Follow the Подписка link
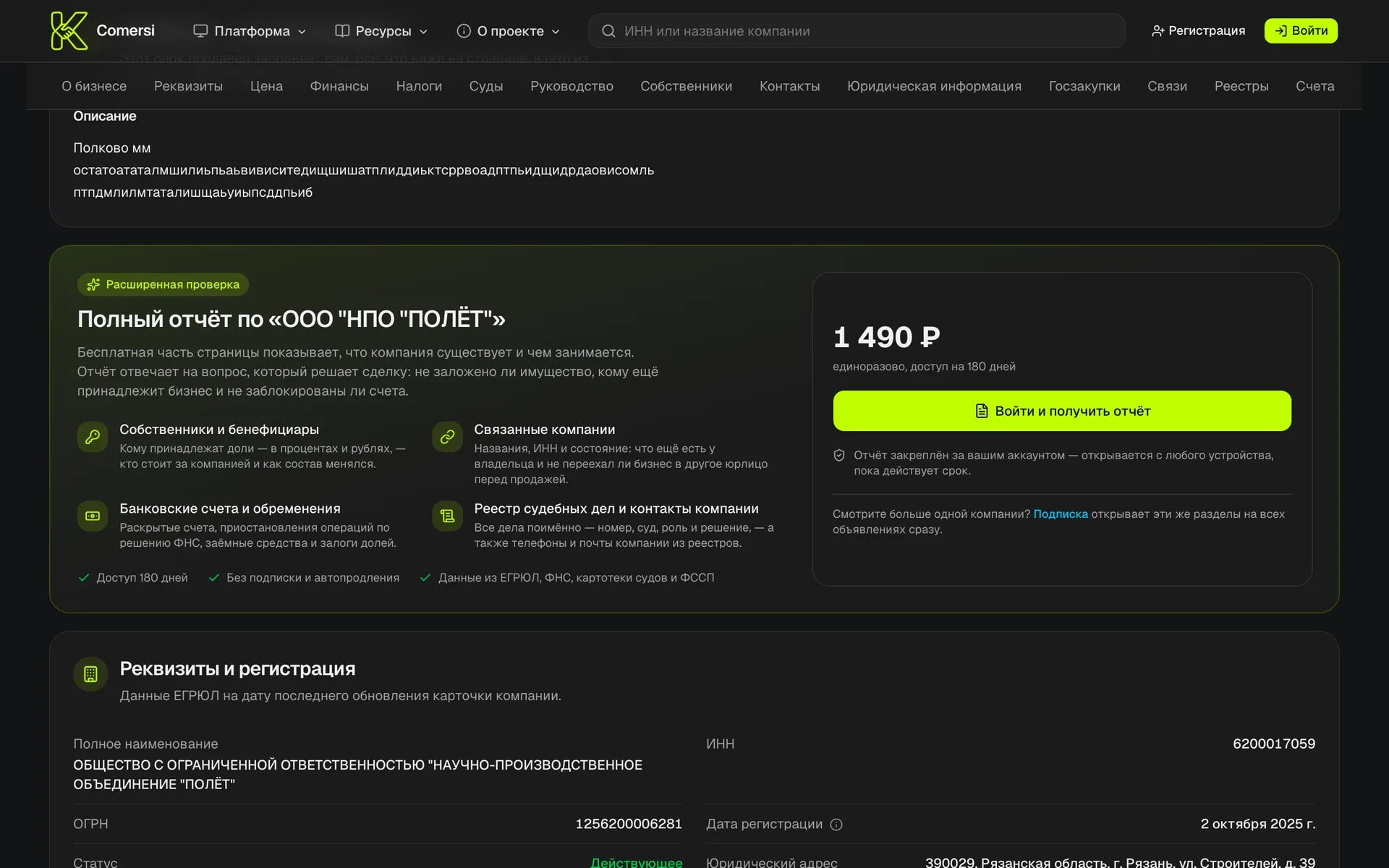Image resolution: width=1389 pixels, height=868 pixels. tap(1061, 514)
